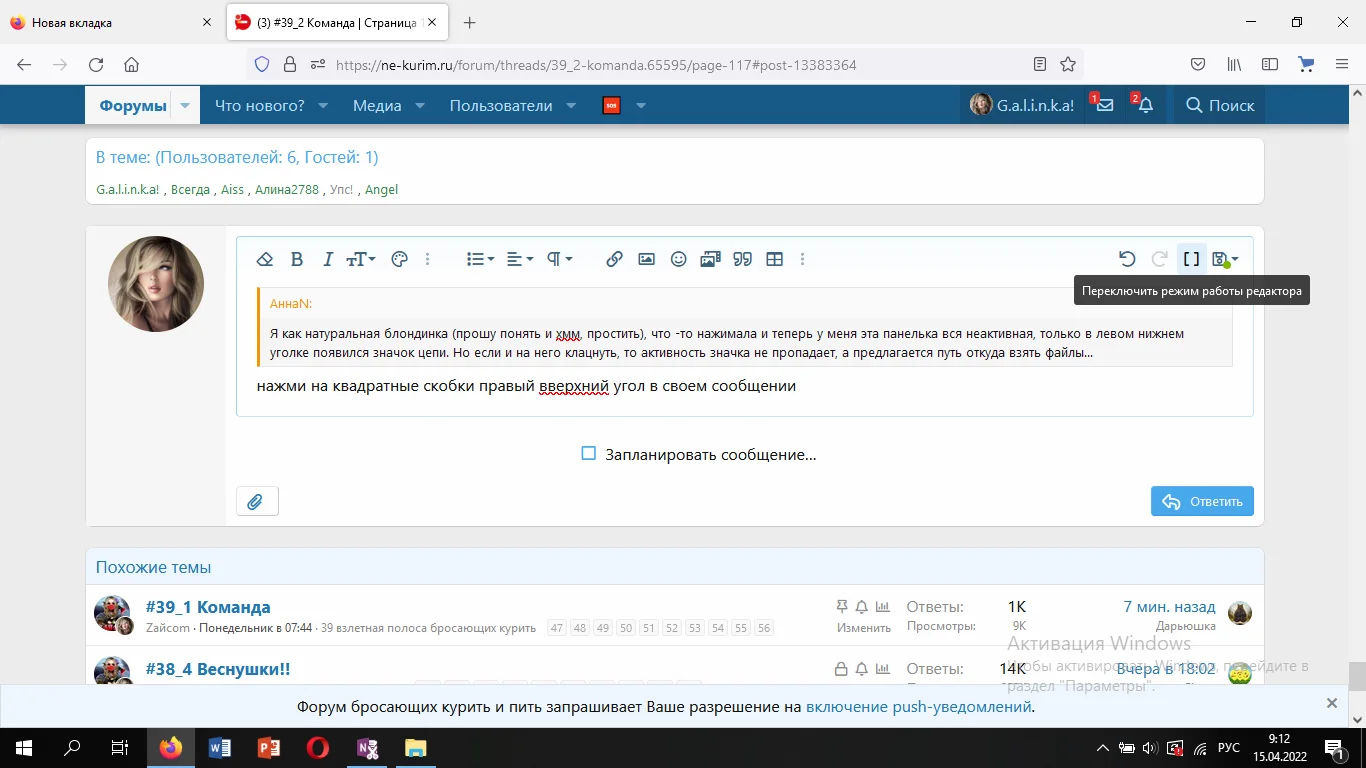The width and height of the screenshot is (1366, 768).
Task: Toggle bold formatting in the editor
Action: pos(296,259)
